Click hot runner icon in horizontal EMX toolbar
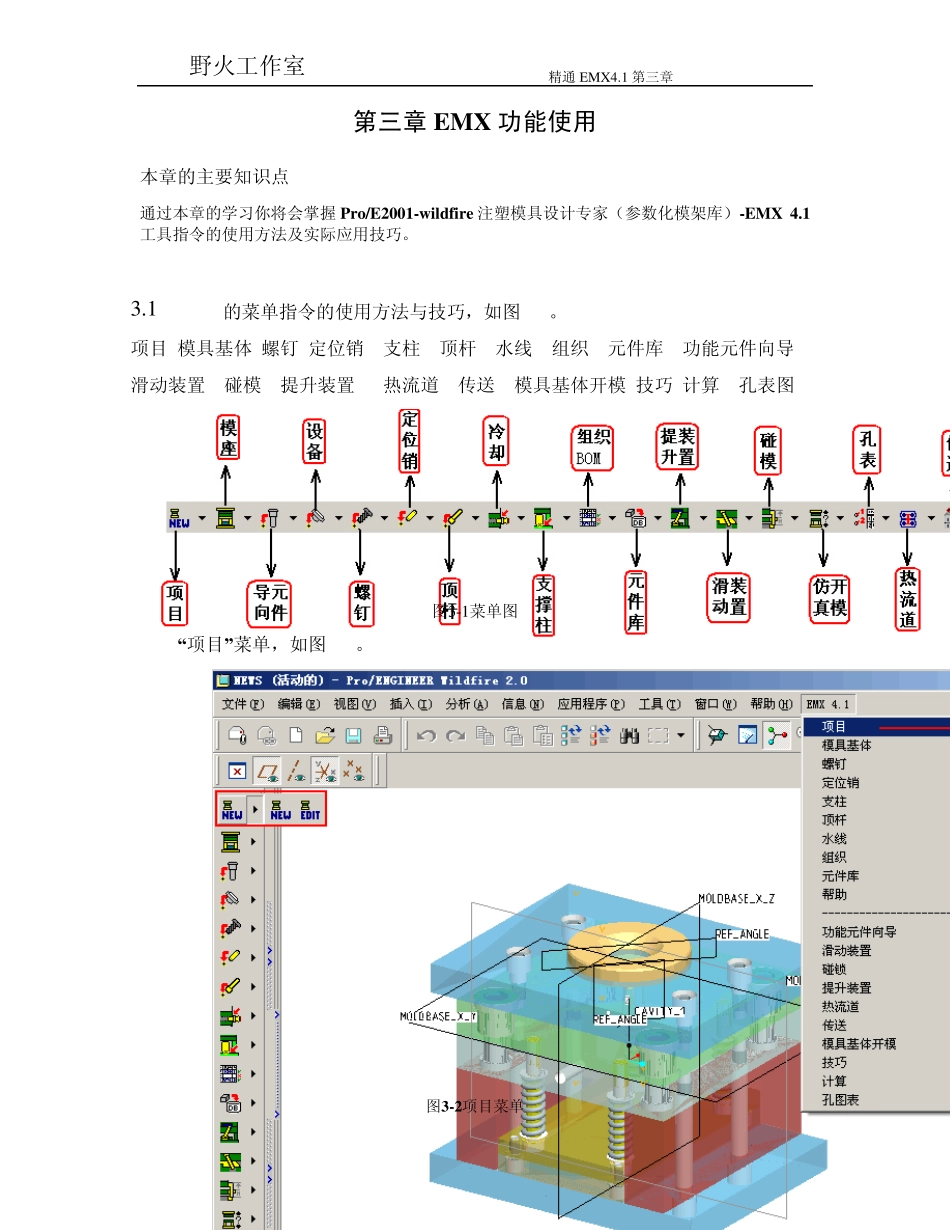The height and width of the screenshot is (1230, 950). (x=908, y=518)
